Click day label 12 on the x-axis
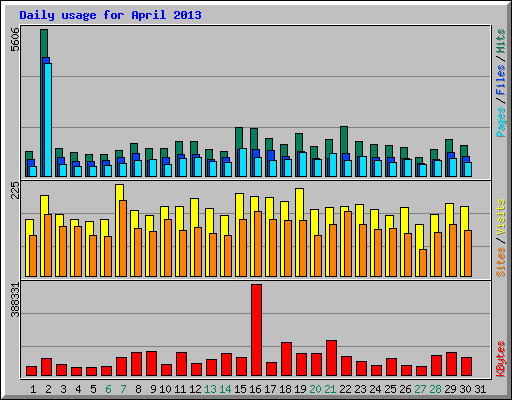The image size is (512, 400). click(195, 389)
